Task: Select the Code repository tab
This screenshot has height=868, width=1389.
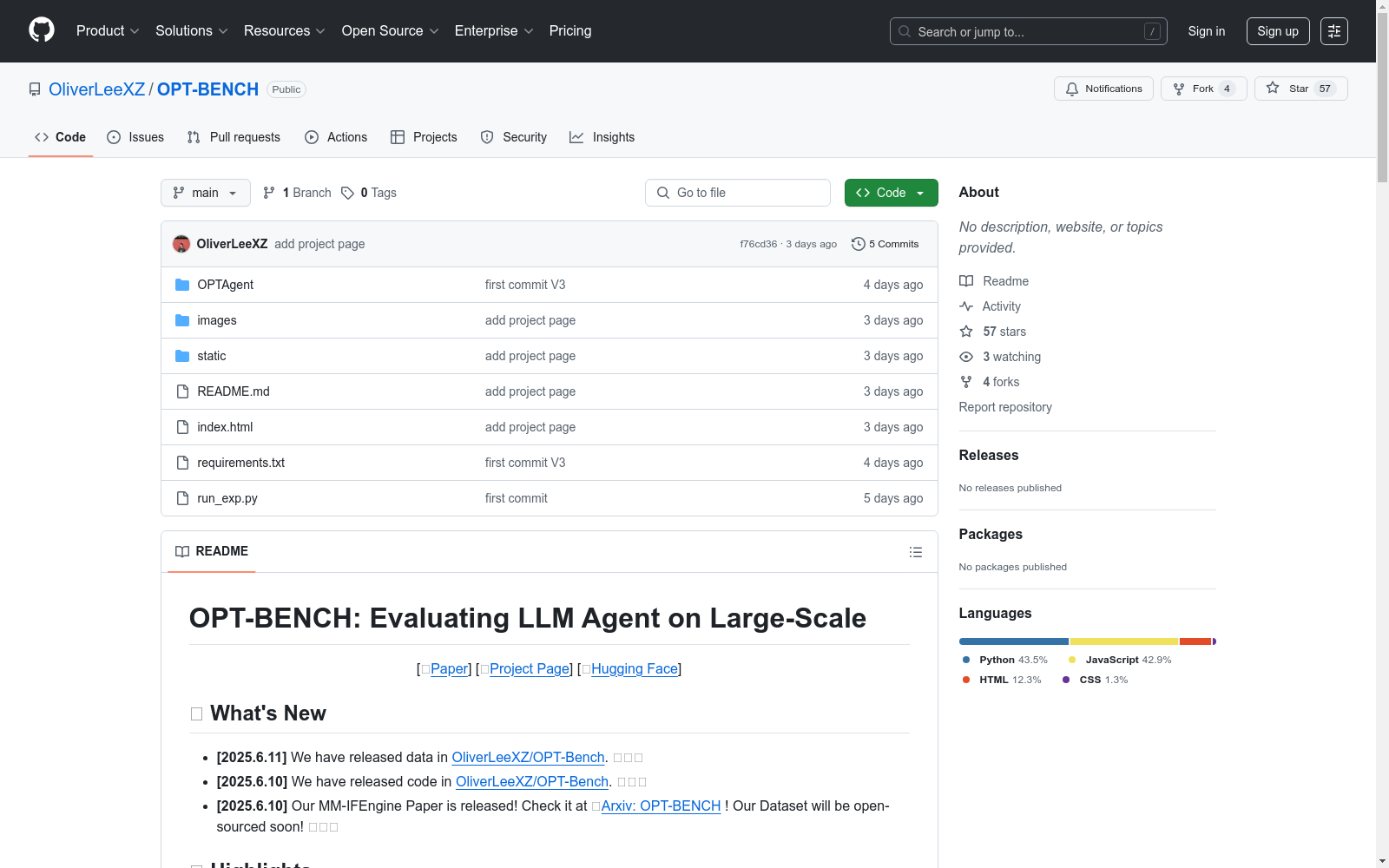Action: pos(61,137)
